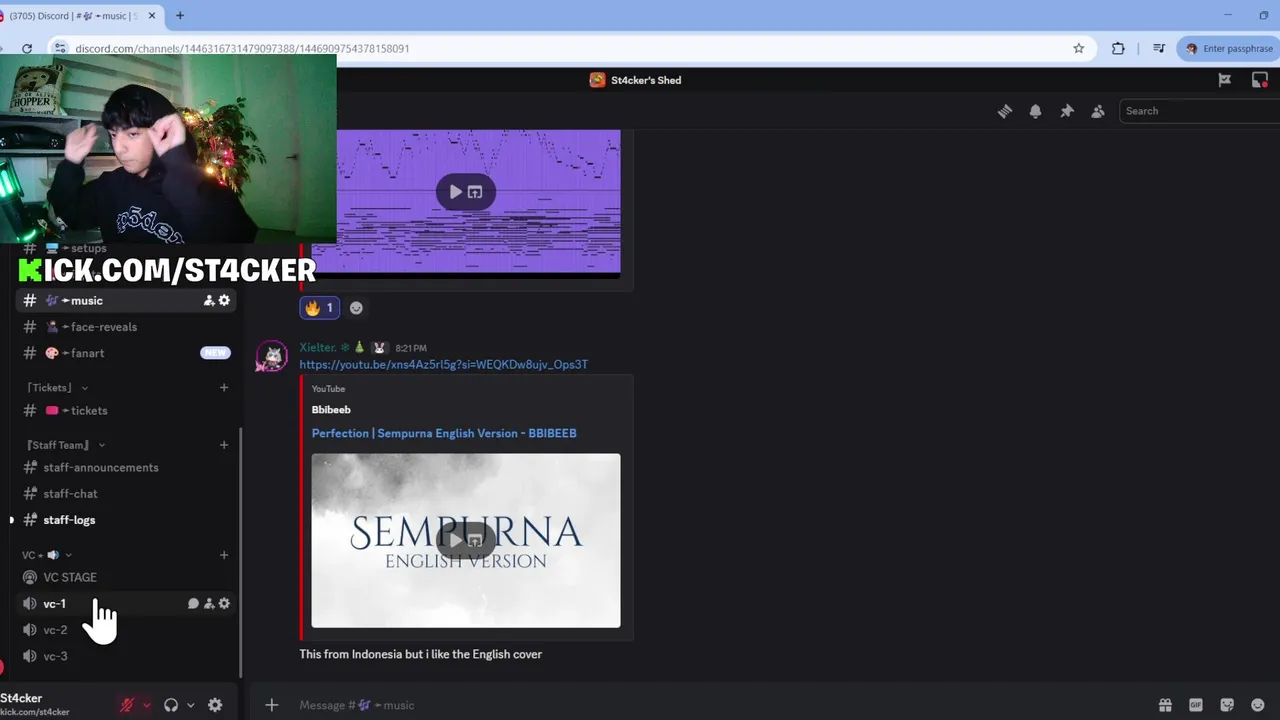Screen dimensions: 1280x720
Task: Invite people to vc-1
Action: [209, 604]
